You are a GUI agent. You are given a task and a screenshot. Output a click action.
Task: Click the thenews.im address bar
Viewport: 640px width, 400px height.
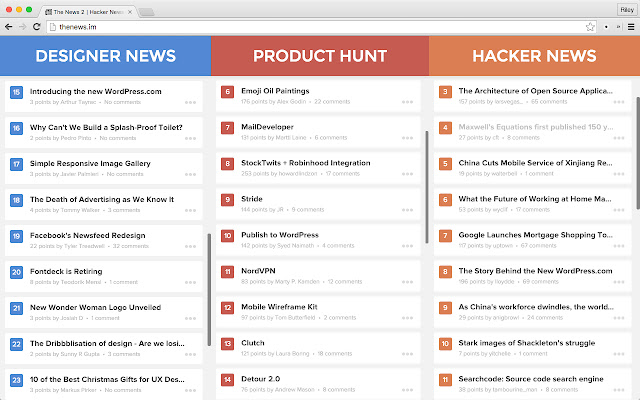[x=300, y=26]
